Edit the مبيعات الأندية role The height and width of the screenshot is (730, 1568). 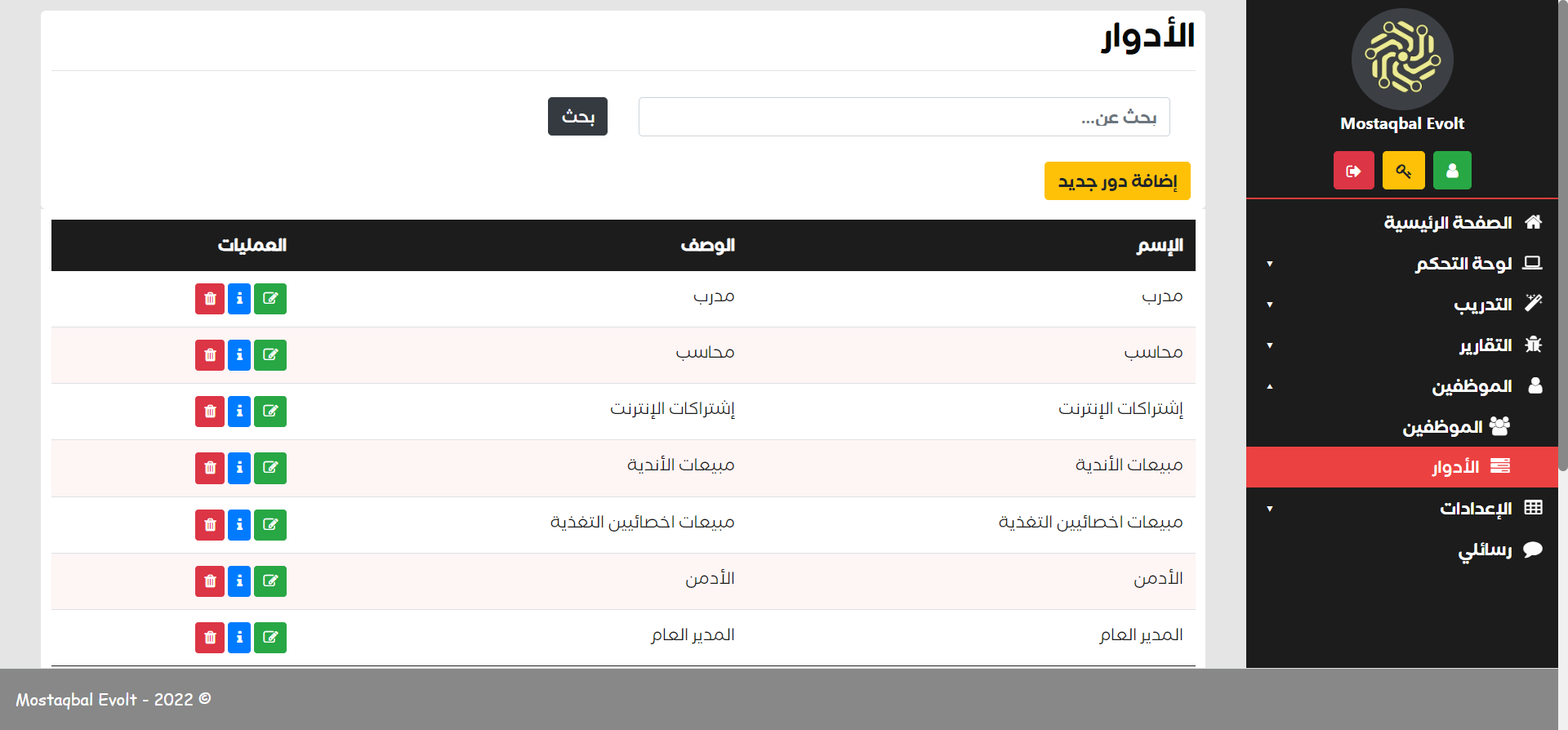coord(269,468)
